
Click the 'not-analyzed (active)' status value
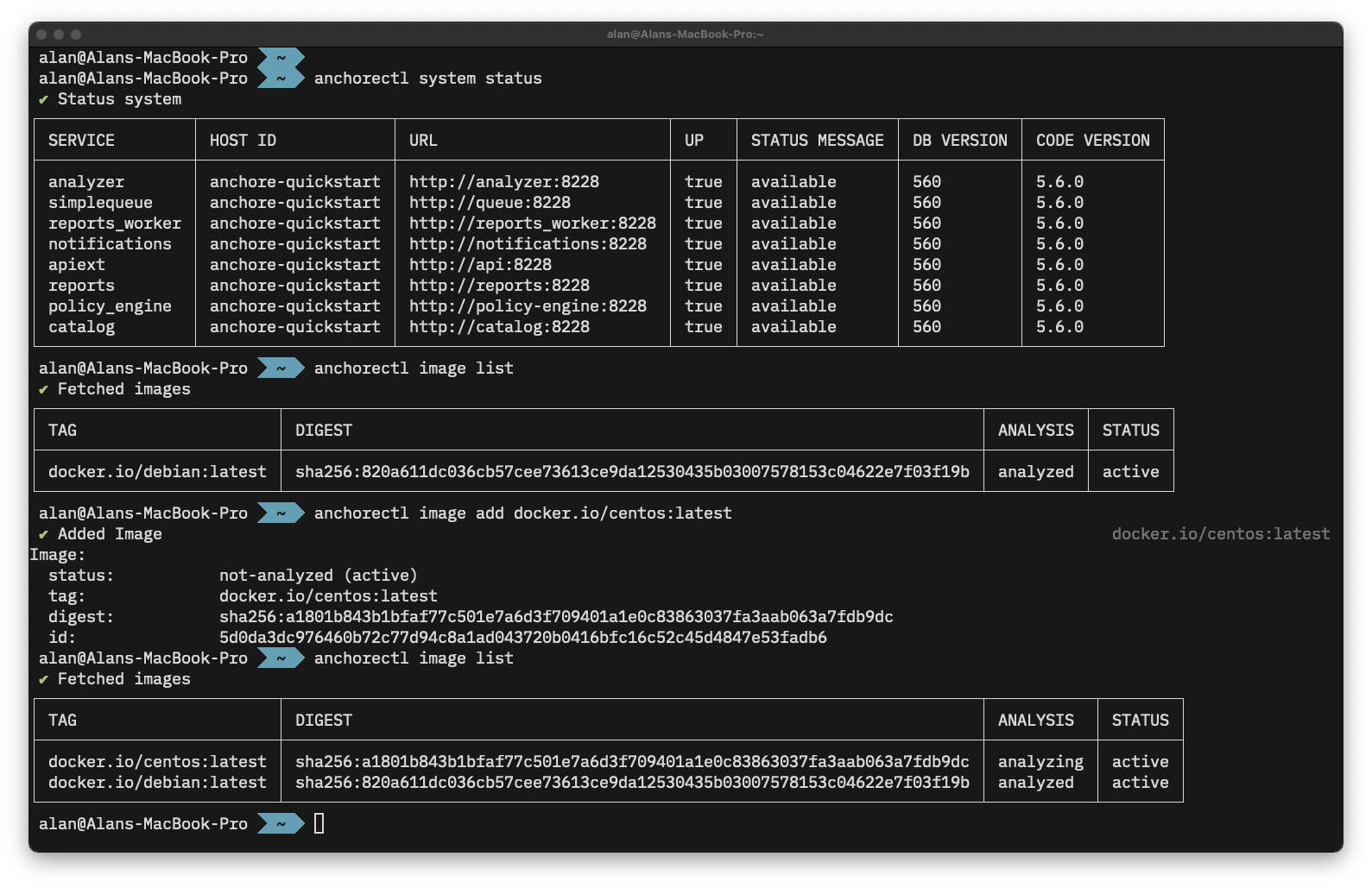[x=319, y=576]
